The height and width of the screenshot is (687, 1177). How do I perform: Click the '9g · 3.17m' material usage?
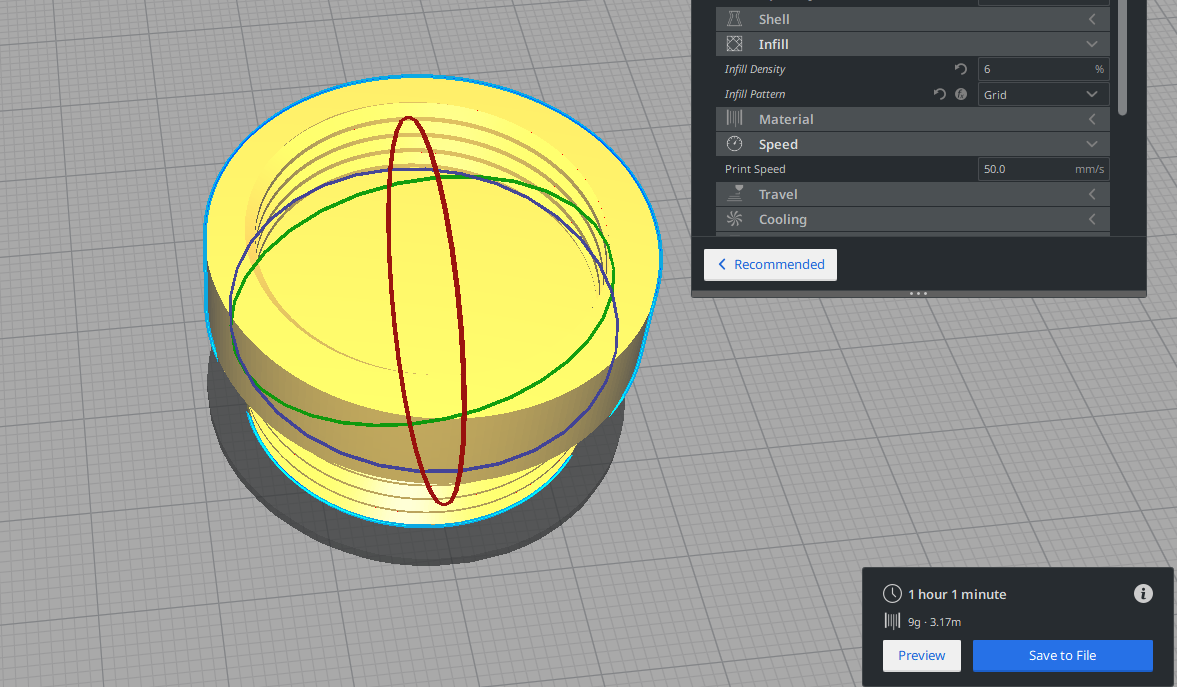coord(934,622)
